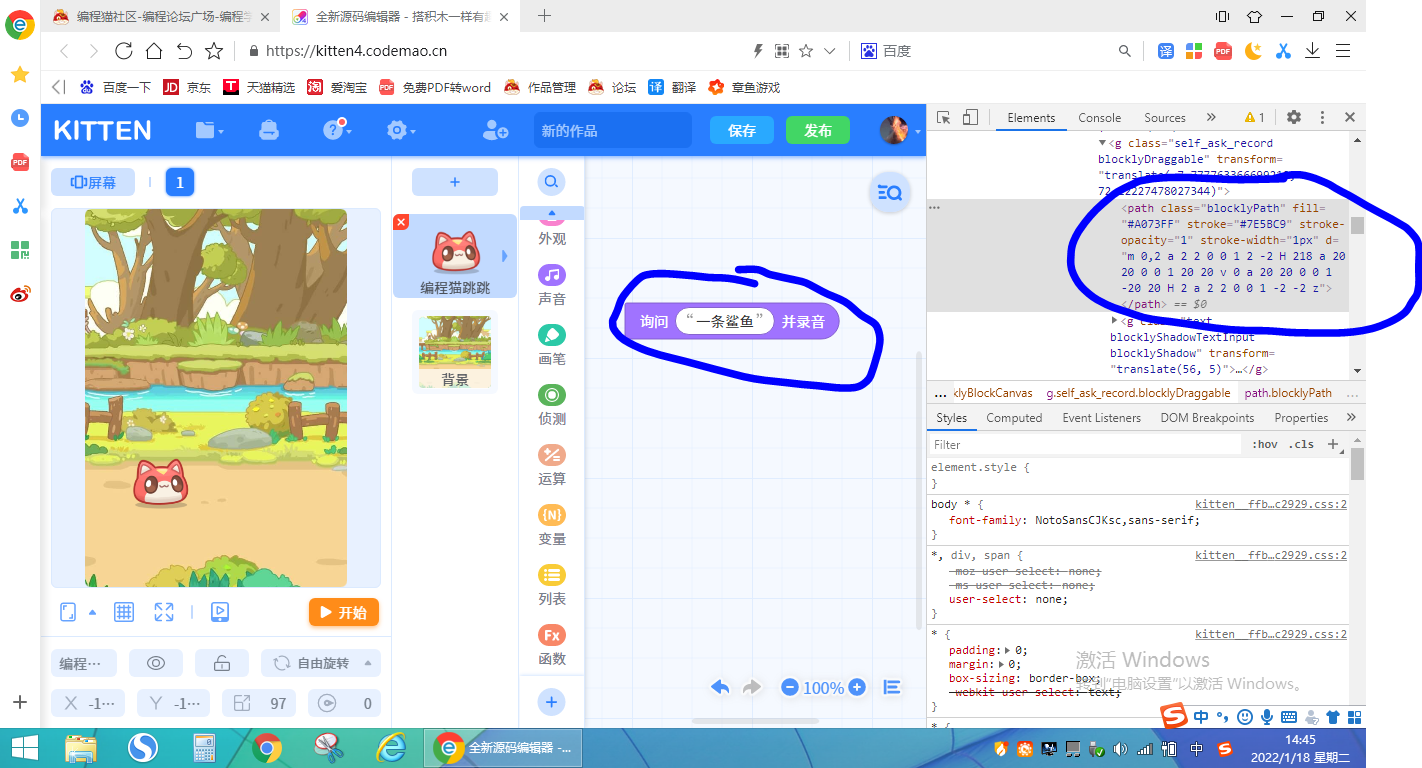Click the zoom percentage 100% value

pos(823,688)
